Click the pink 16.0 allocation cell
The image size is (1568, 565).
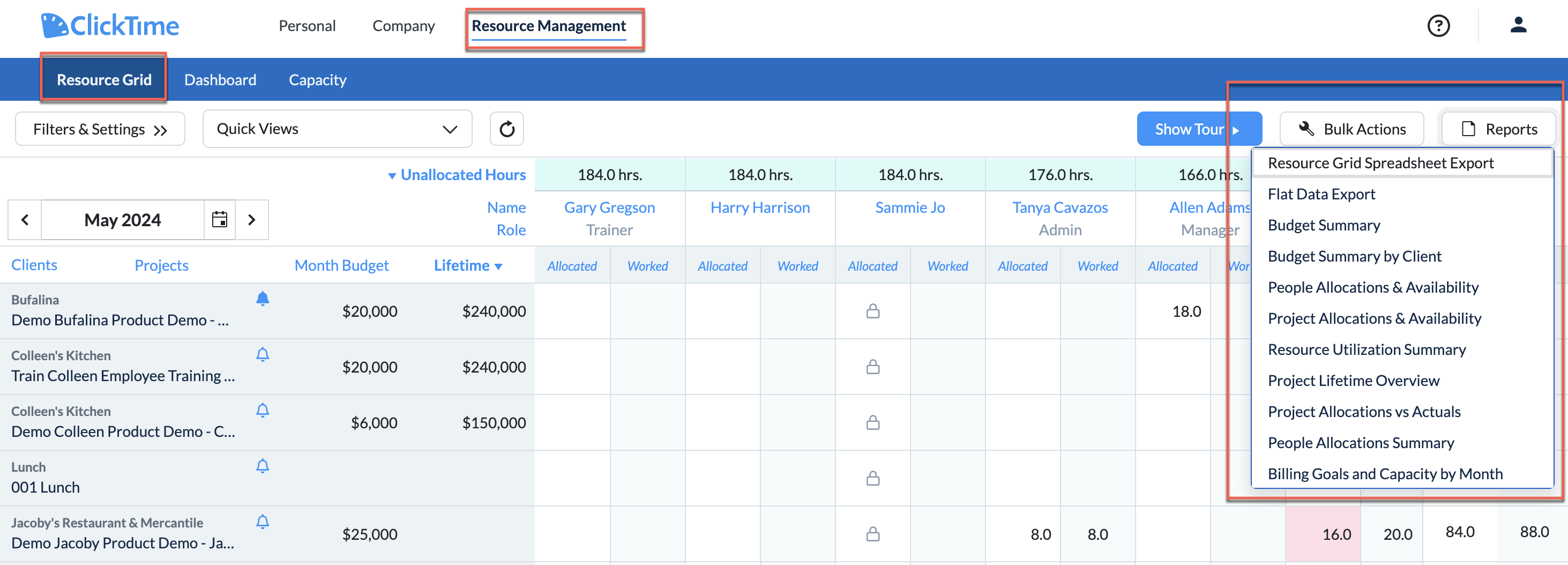pyautogui.click(x=1323, y=534)
